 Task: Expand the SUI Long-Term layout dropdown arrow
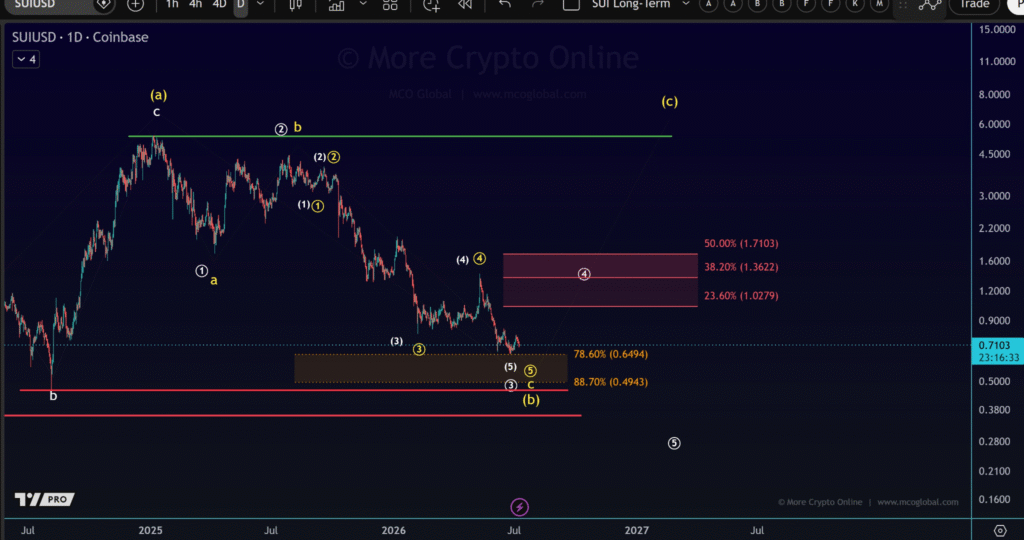tap(686, 5)
